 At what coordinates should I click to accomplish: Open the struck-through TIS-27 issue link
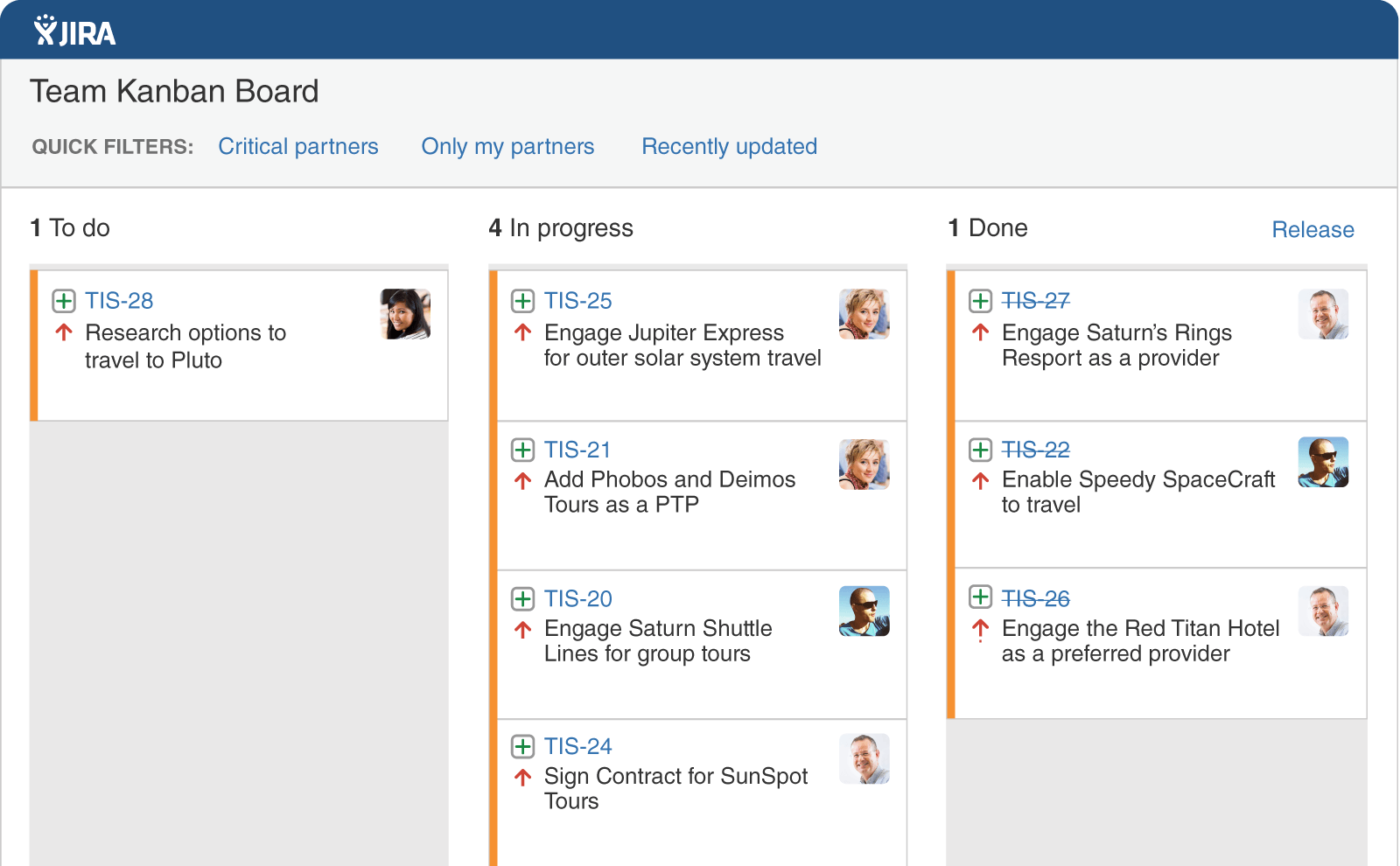point(1036,301)
